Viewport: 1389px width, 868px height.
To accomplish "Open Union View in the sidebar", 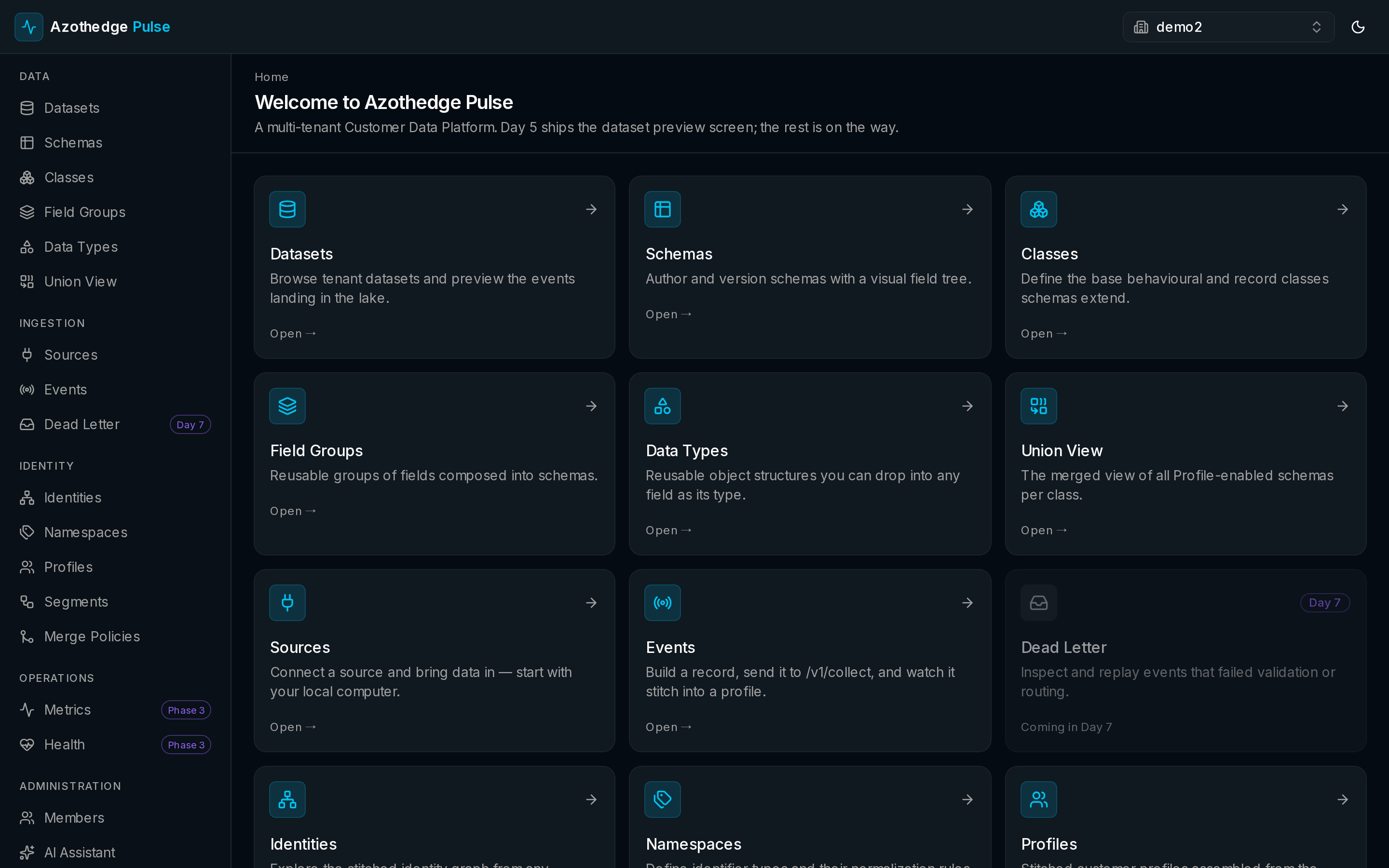I will click(x=115, y=281).
